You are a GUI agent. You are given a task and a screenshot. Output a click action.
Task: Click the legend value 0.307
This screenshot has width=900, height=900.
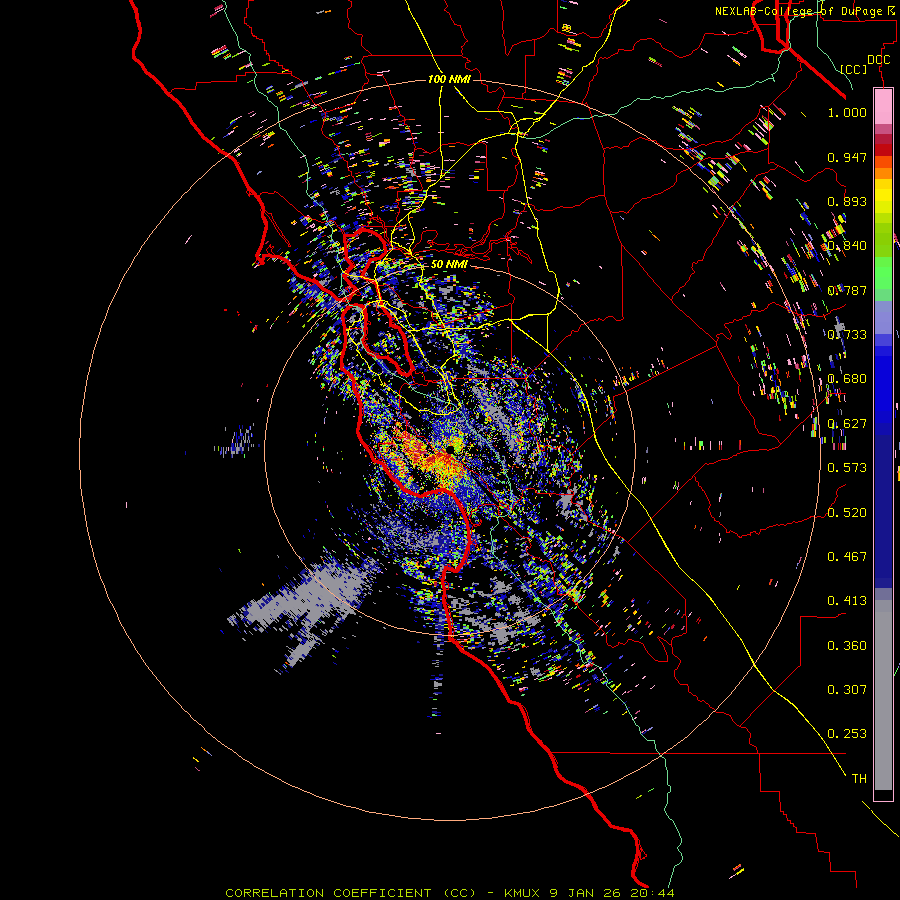point(847,689)
